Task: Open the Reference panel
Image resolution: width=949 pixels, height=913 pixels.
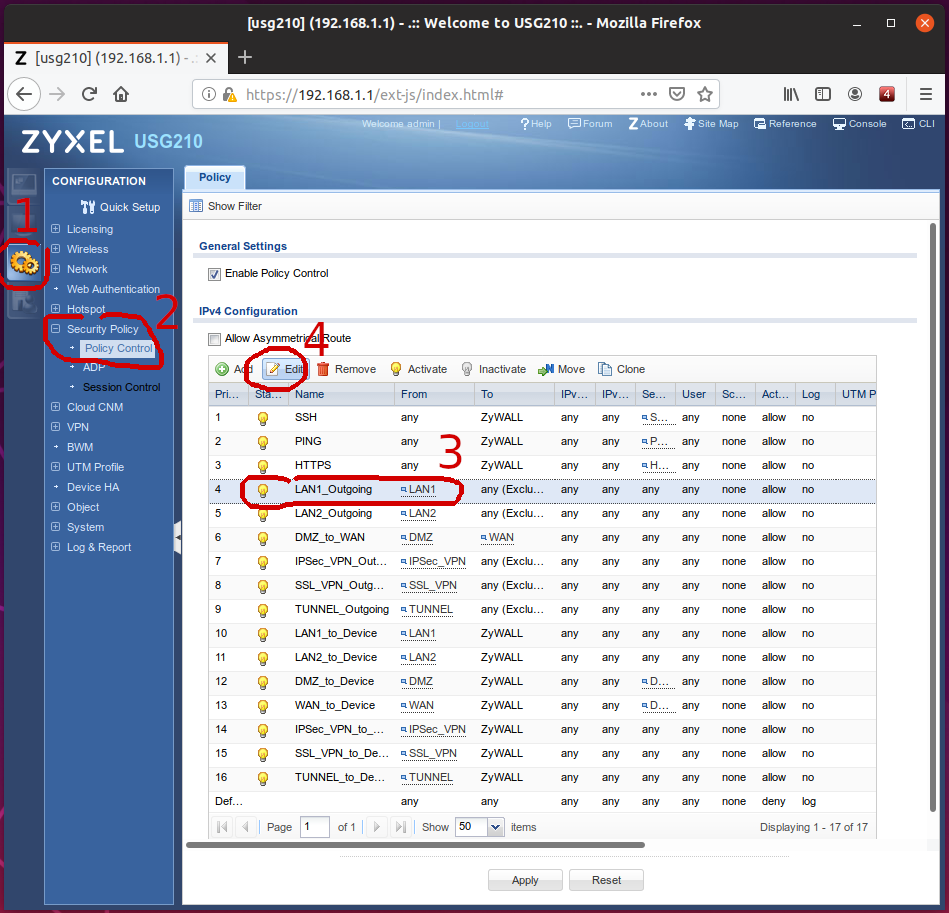Action: point(785,123)
